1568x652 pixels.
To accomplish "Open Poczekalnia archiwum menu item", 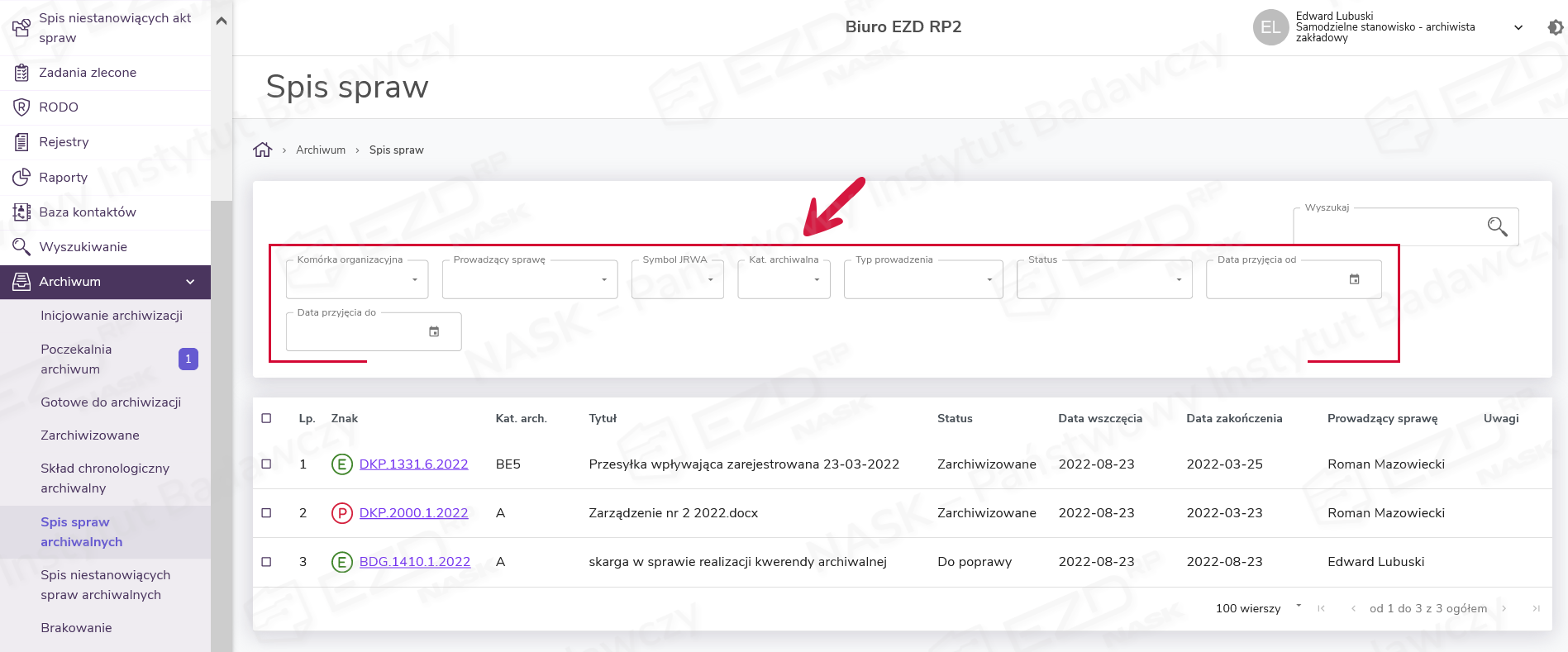I will pos(76,359).
